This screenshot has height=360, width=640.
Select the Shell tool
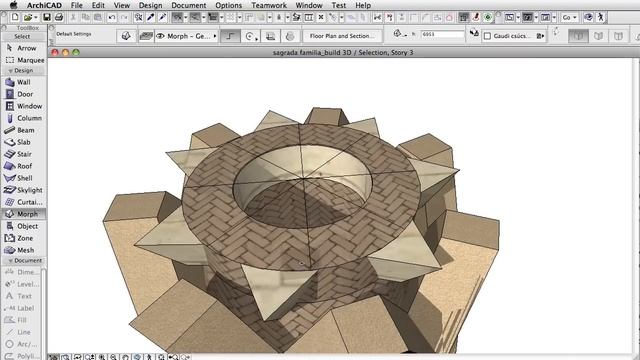tap(24, 178)
